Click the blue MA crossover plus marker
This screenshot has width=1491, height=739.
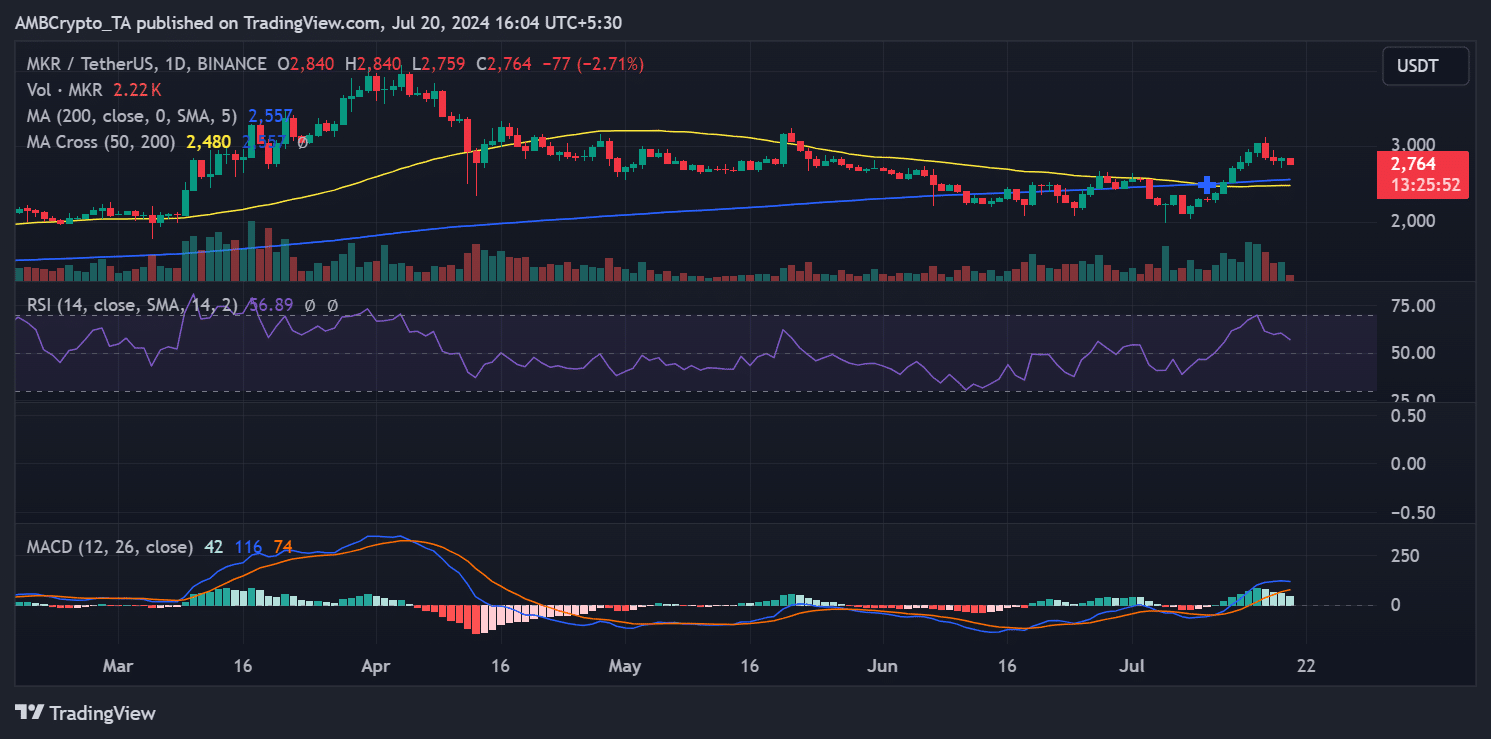pyautogui.click(x=1207, y=185)
